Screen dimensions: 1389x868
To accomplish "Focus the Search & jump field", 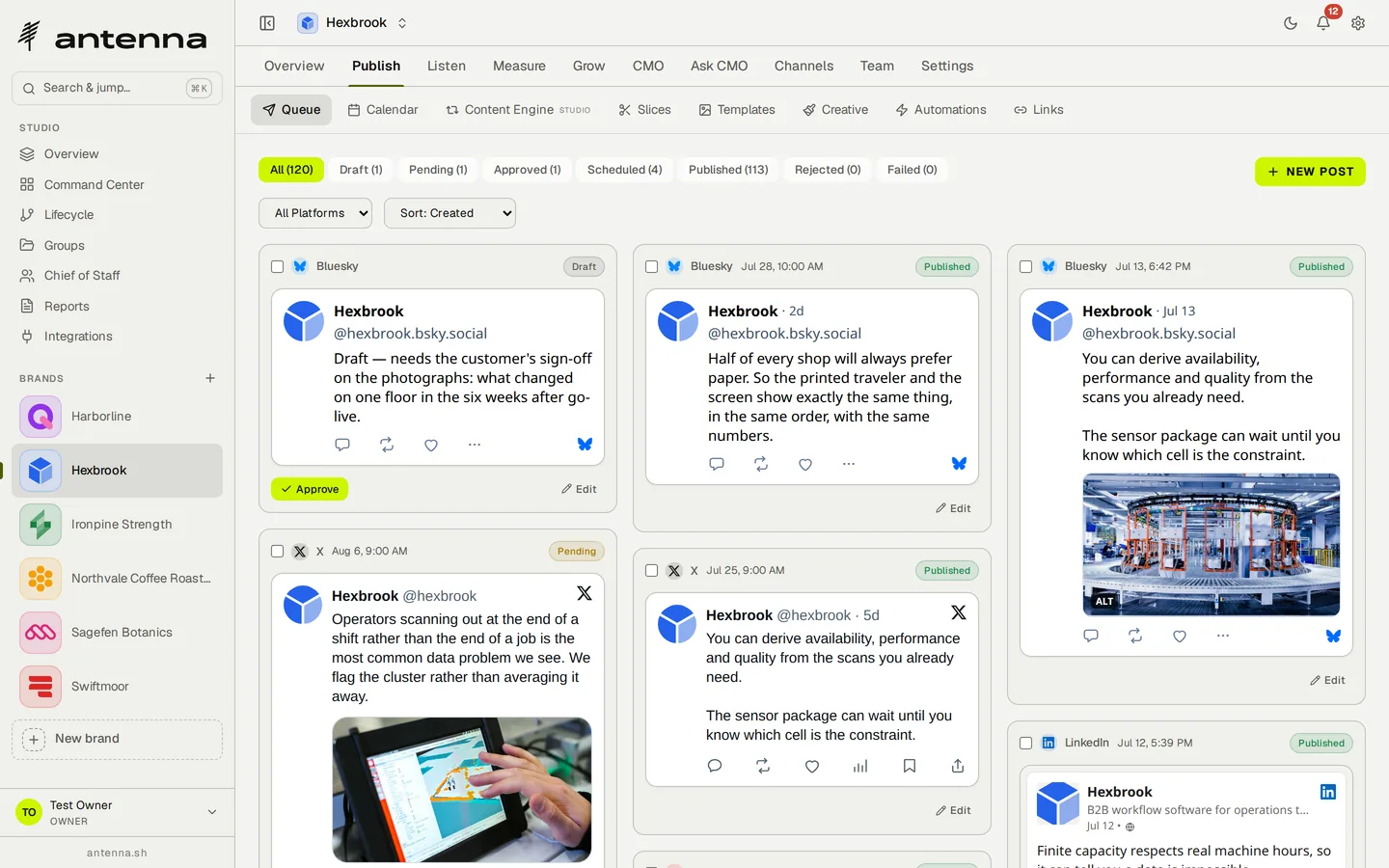I will [117, 88].
